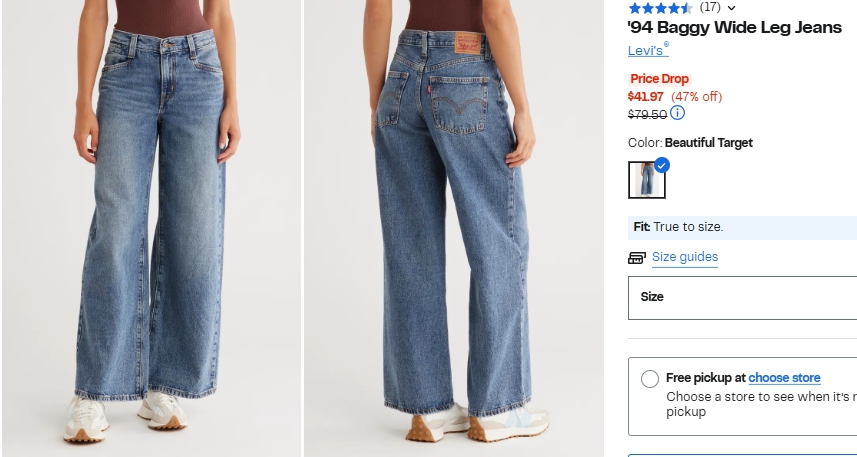Click the crossed-out $79.50 original price
857x457 pixels.
[648, 114]
